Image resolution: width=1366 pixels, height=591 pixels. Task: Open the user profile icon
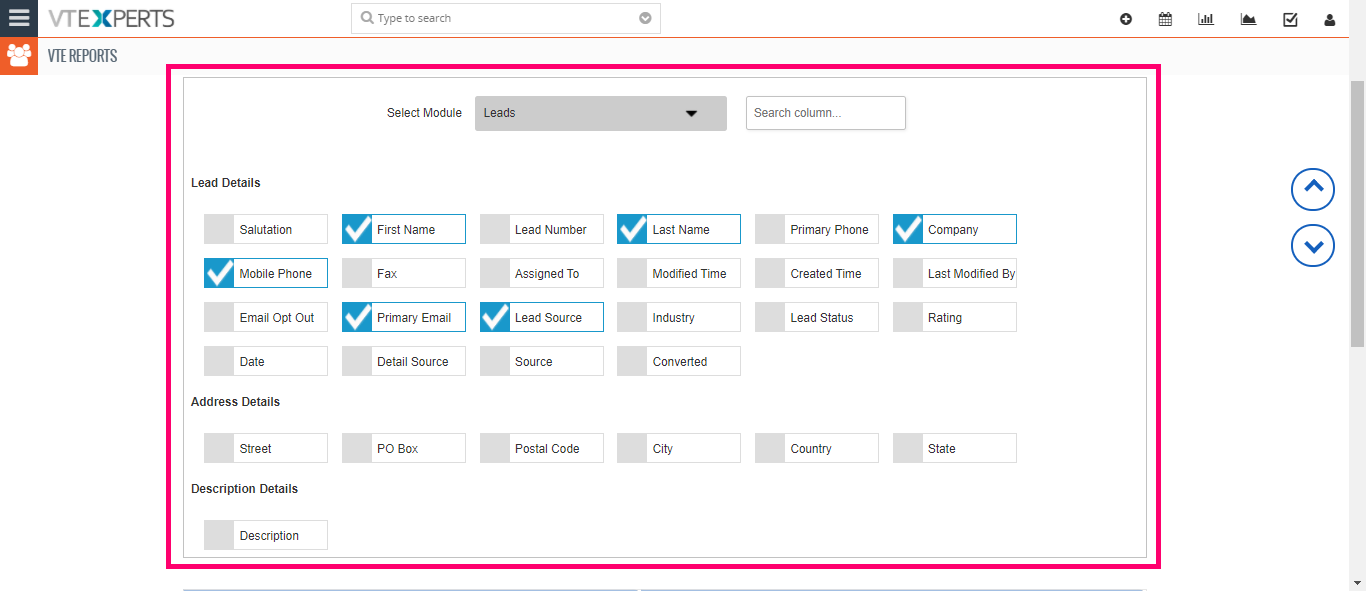click(1329, 19)
